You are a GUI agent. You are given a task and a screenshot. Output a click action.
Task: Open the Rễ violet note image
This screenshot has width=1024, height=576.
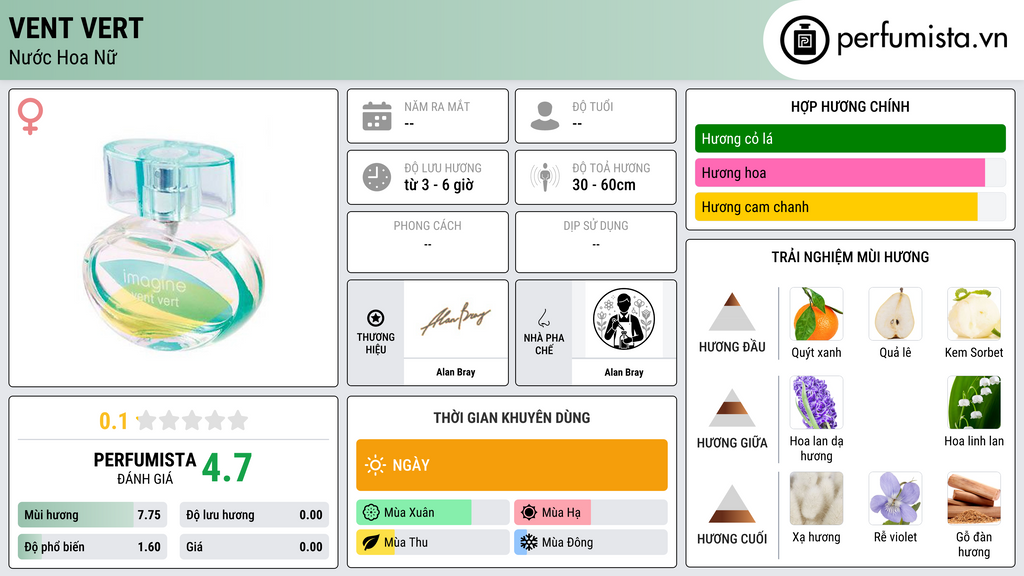(x=895, y=498)
